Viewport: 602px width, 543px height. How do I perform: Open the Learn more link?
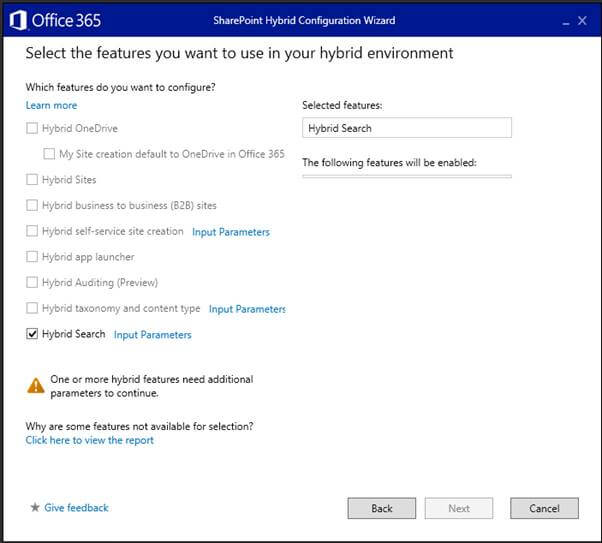point(51,105)
